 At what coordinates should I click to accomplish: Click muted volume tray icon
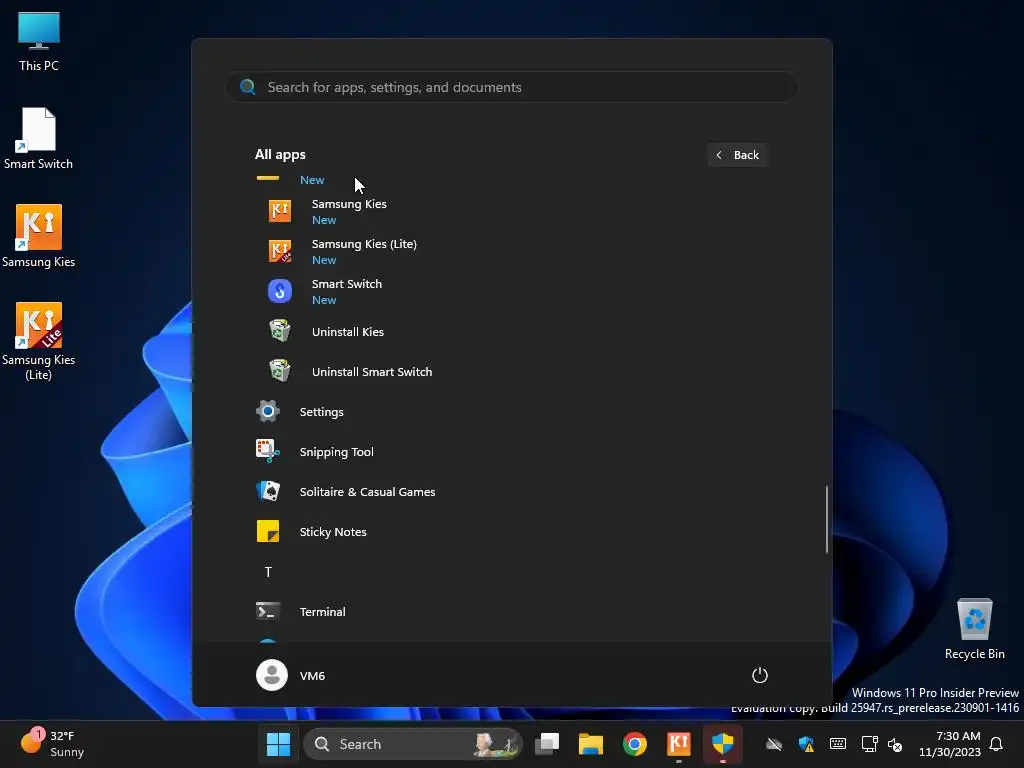tap(895, 744)
